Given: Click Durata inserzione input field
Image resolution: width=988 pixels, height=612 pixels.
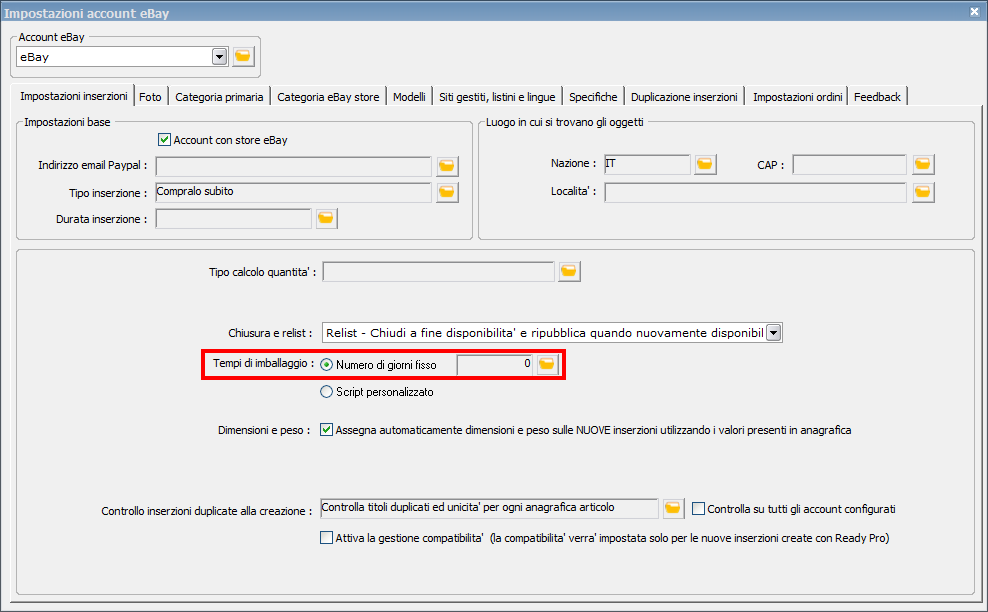Looking at the screenshot, I should (x=233, y=219).
